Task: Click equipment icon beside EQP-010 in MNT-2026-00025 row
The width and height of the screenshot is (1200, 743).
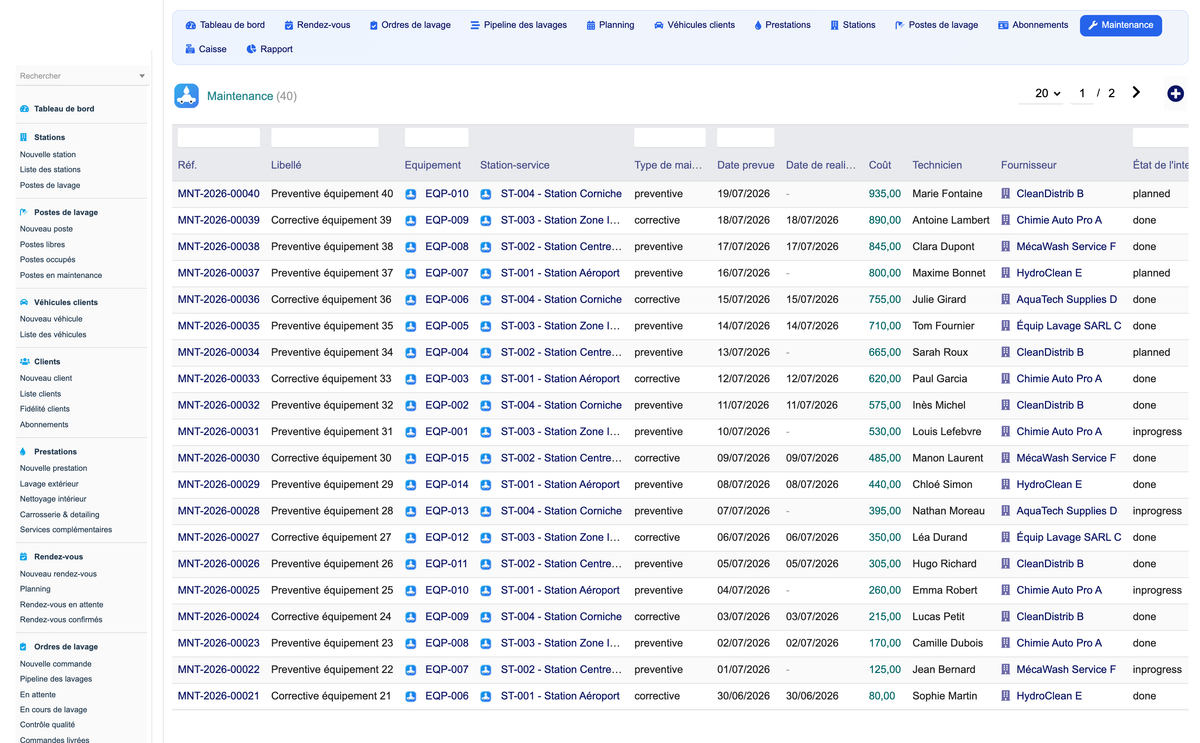Action: click(411, 591)
